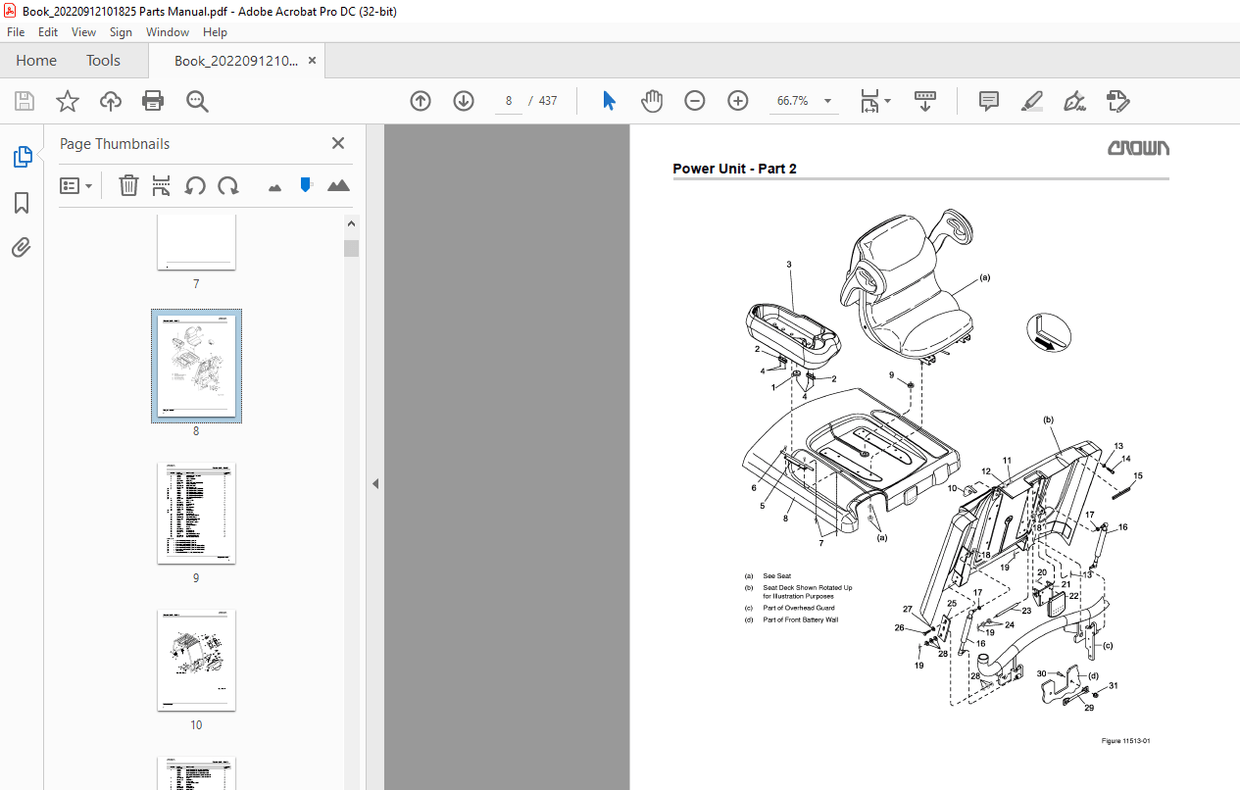Switch to the Tools tab
The height and width of the screenshot is (790, 1240).
[103, 60]
